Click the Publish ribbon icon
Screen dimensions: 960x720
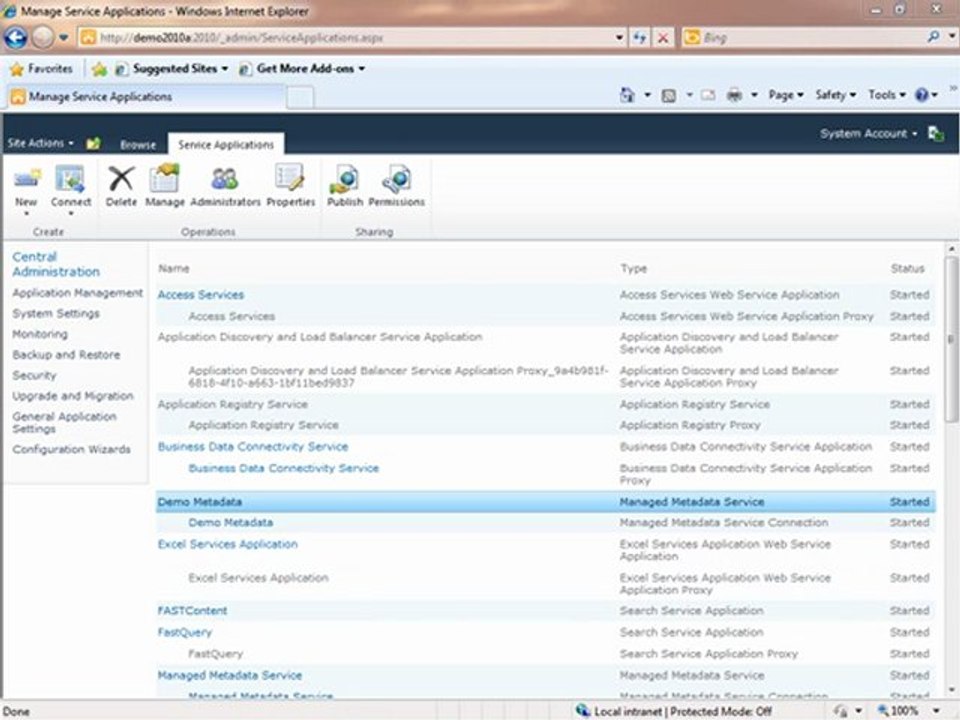tap(344, 179)
